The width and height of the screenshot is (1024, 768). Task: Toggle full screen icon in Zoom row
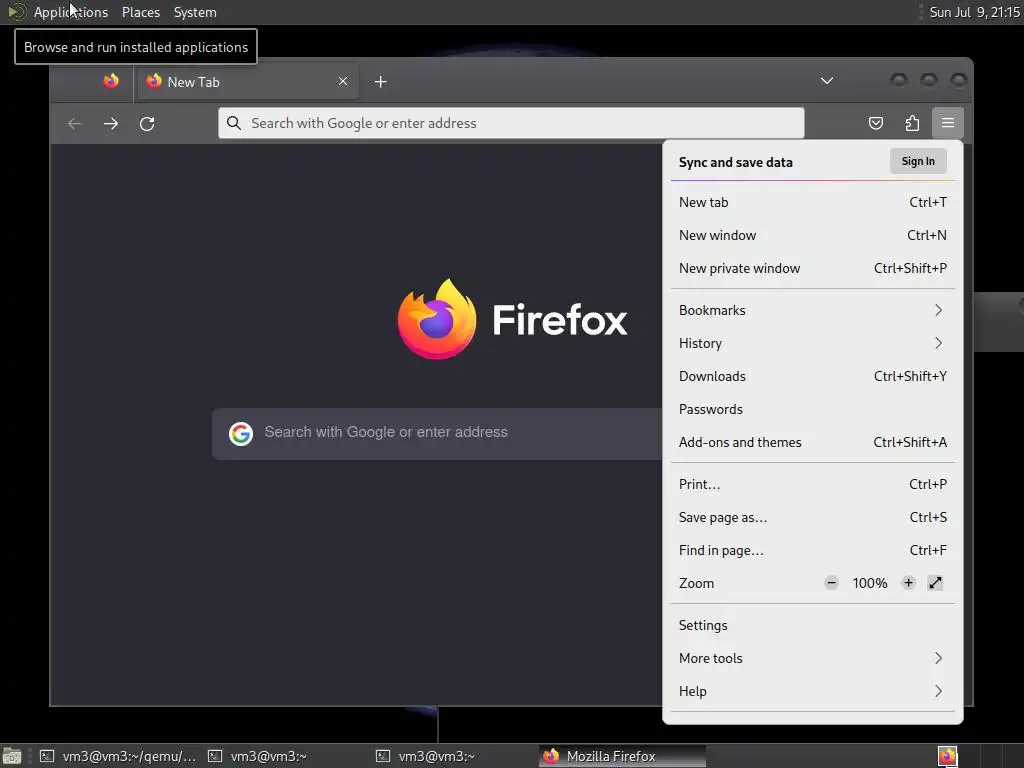pos(935,583)
